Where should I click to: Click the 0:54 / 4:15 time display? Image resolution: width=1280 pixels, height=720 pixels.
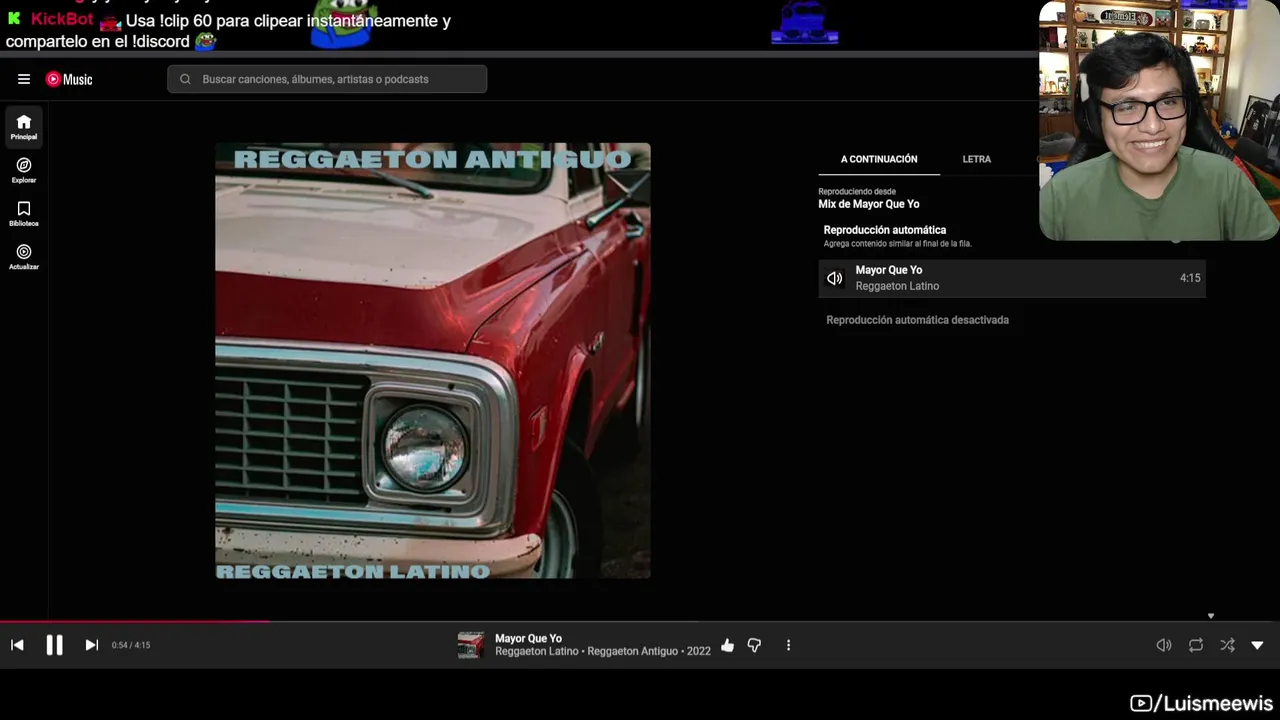point(131,645)
